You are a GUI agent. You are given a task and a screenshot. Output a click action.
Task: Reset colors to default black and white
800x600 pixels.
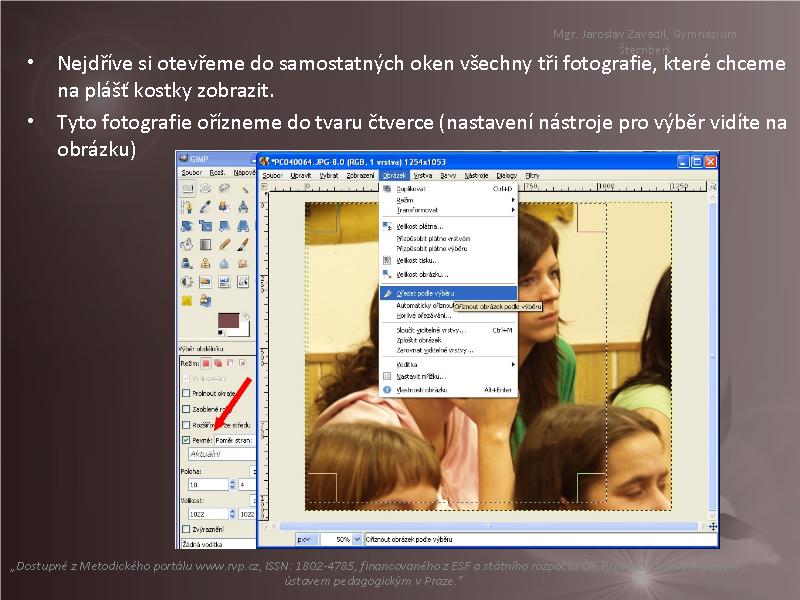(x=221, y=333)
